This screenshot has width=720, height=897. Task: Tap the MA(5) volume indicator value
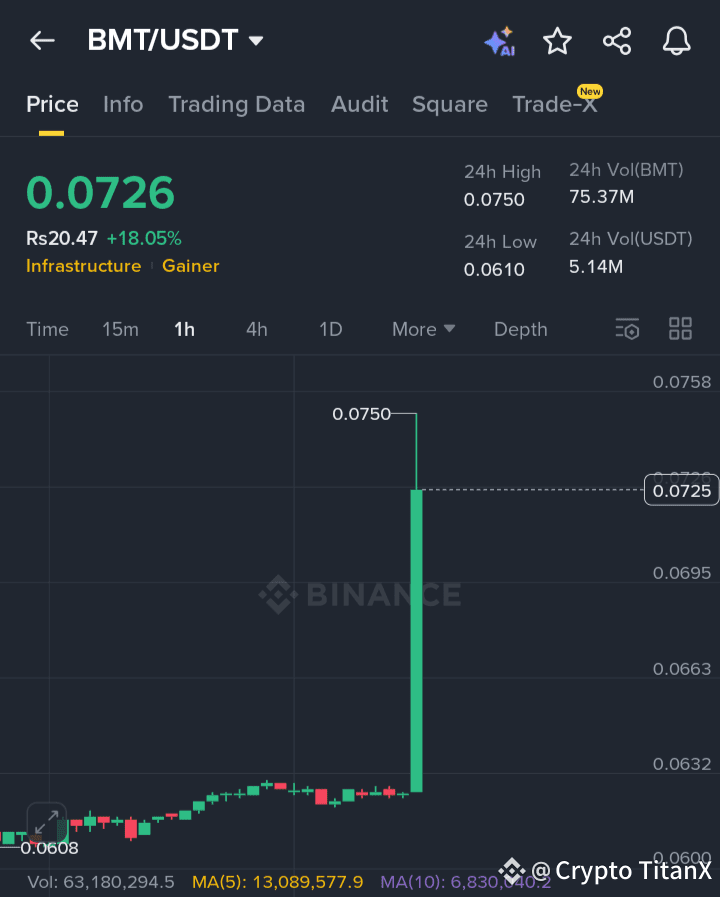(278, 882)
